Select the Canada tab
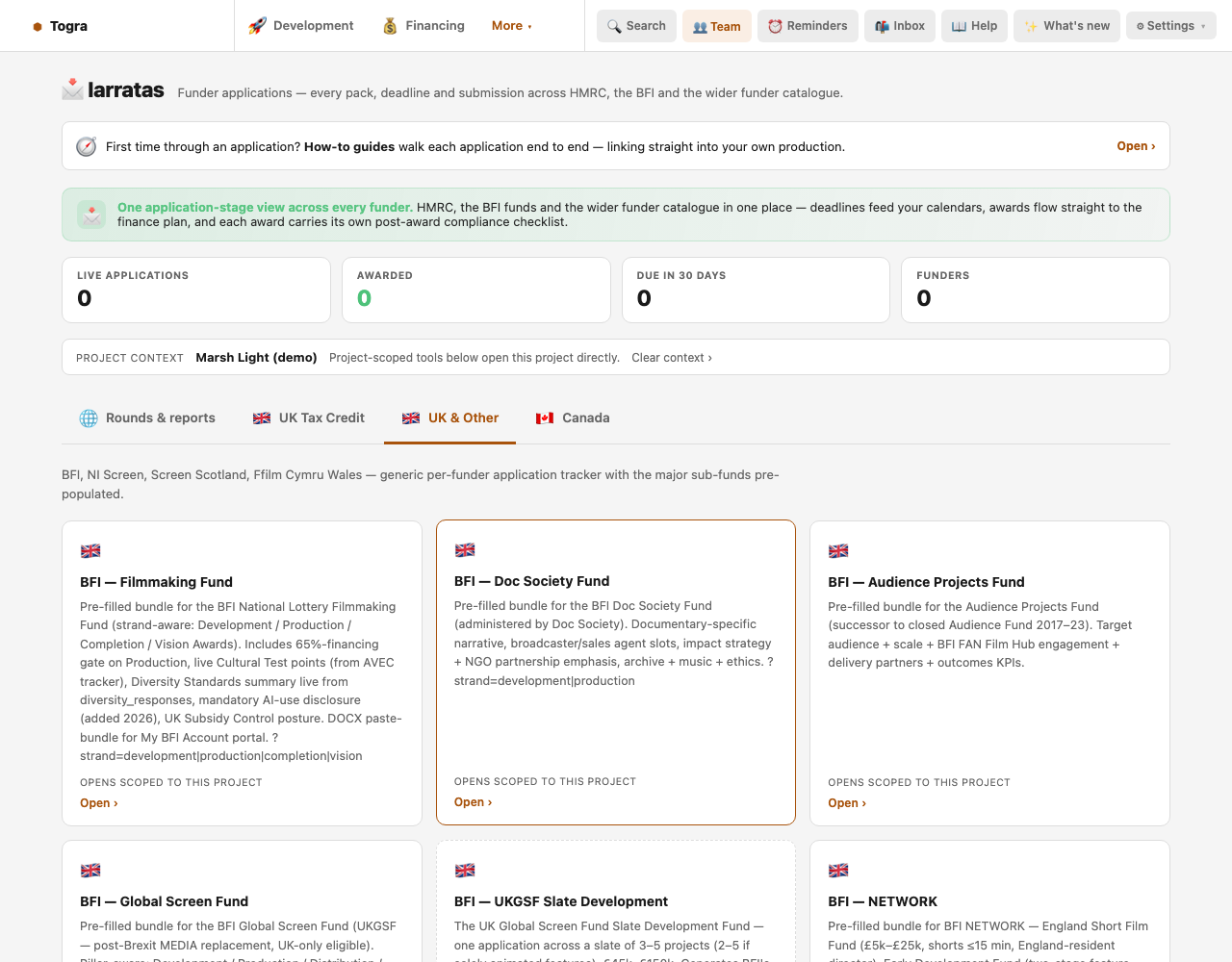This screenshot has height=962, width=1232. (573, 418)
